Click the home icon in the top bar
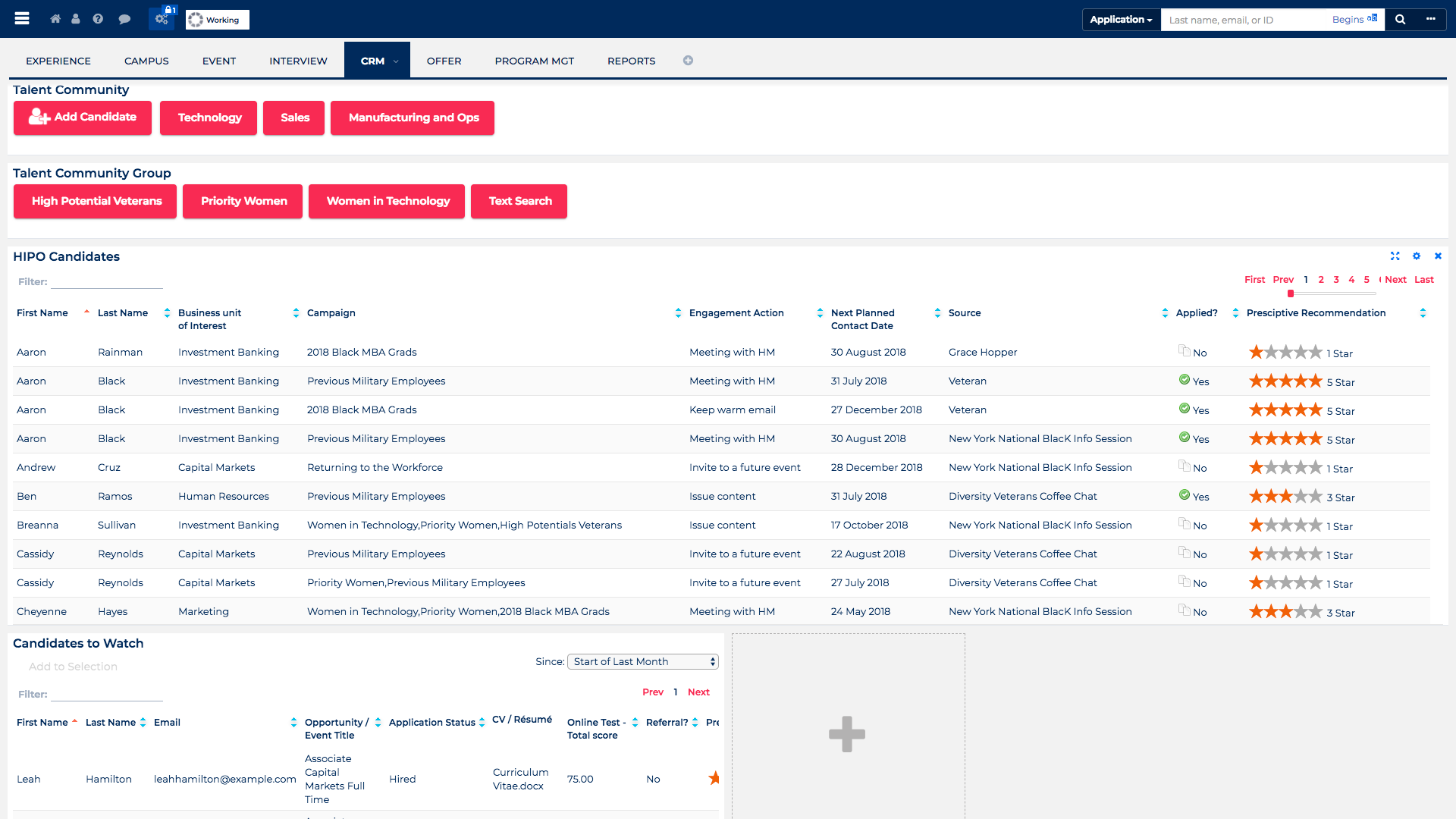 55,19
